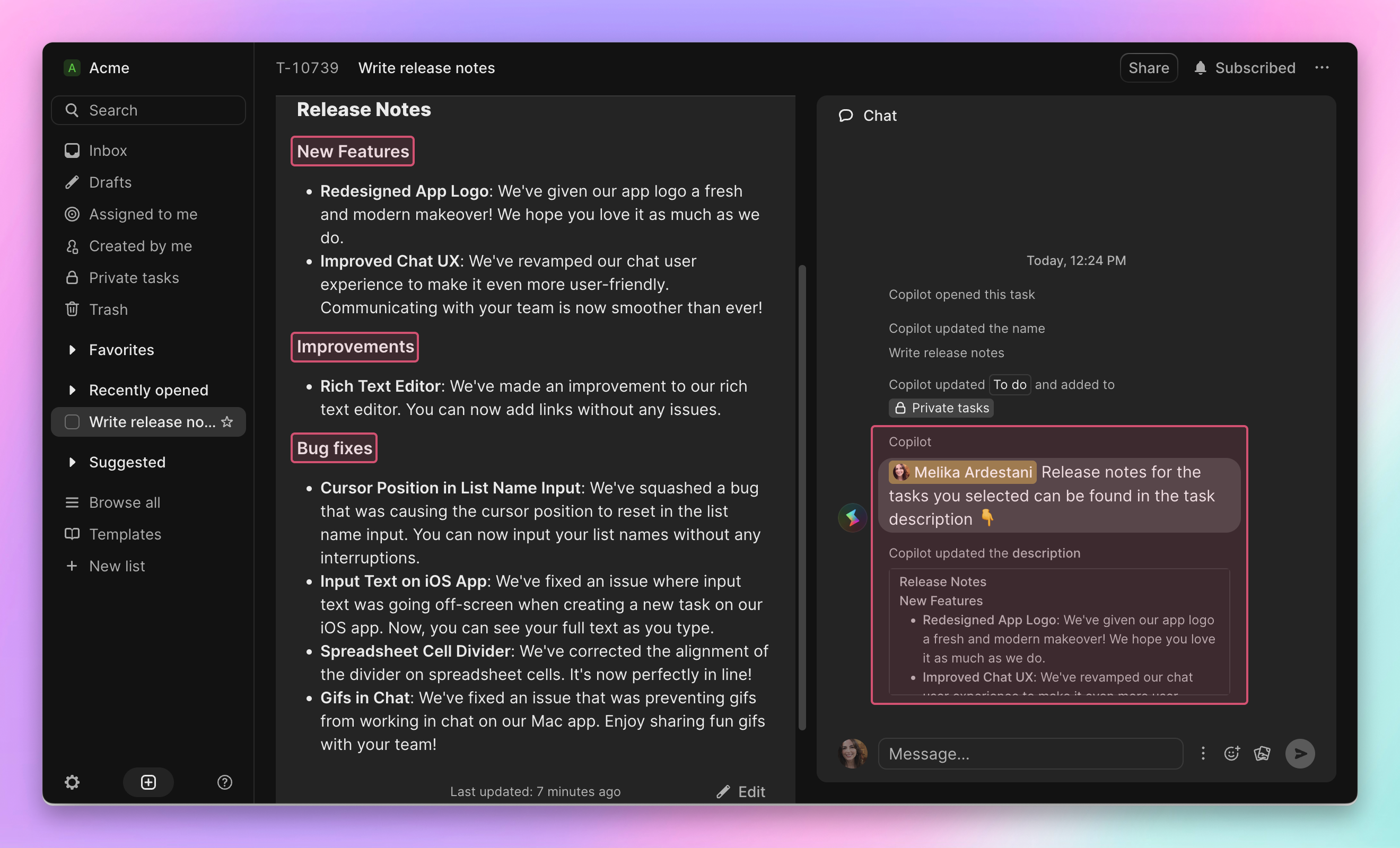
Task: Add an emoji reaction icon in composer
Action: (x=1231, y=753)
